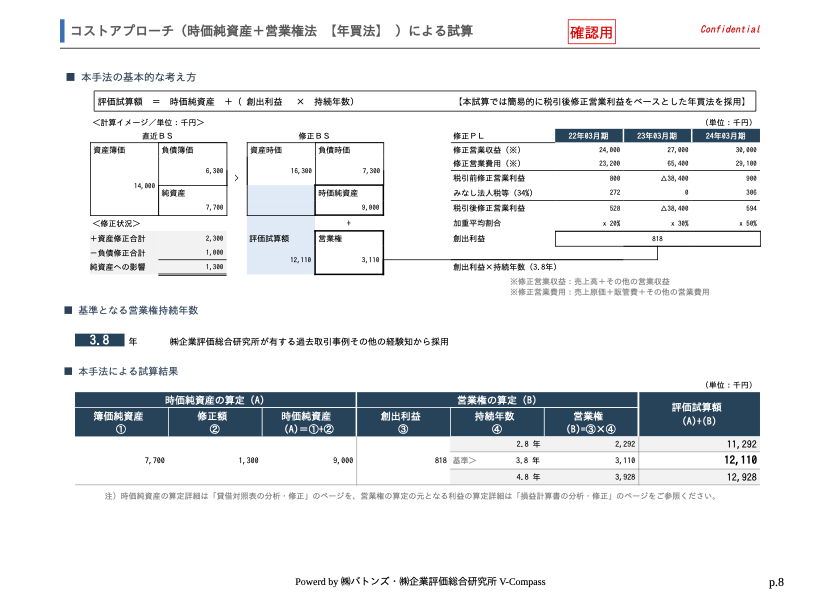Select the heading 基準となる営業権持続年数

tap(138, 310)
